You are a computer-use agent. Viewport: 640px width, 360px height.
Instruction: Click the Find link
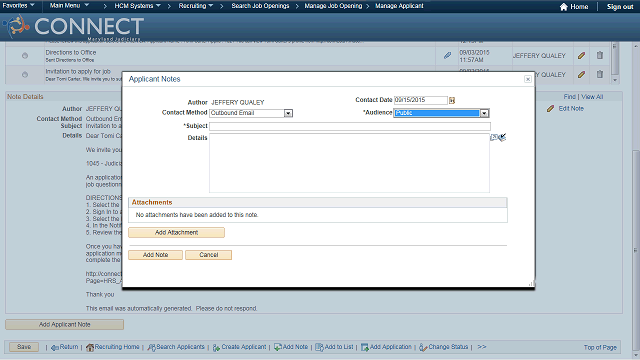(569, 97)
